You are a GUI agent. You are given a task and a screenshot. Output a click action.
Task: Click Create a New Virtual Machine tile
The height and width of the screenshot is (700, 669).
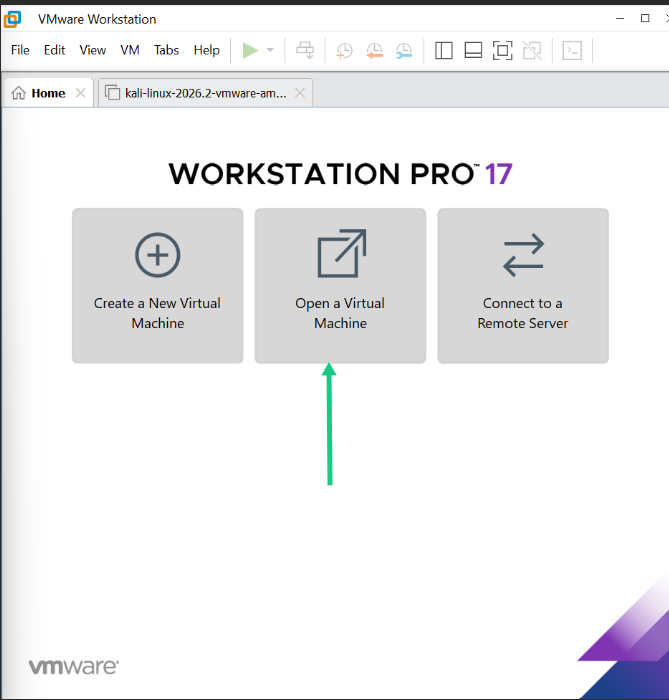point(158,286)
